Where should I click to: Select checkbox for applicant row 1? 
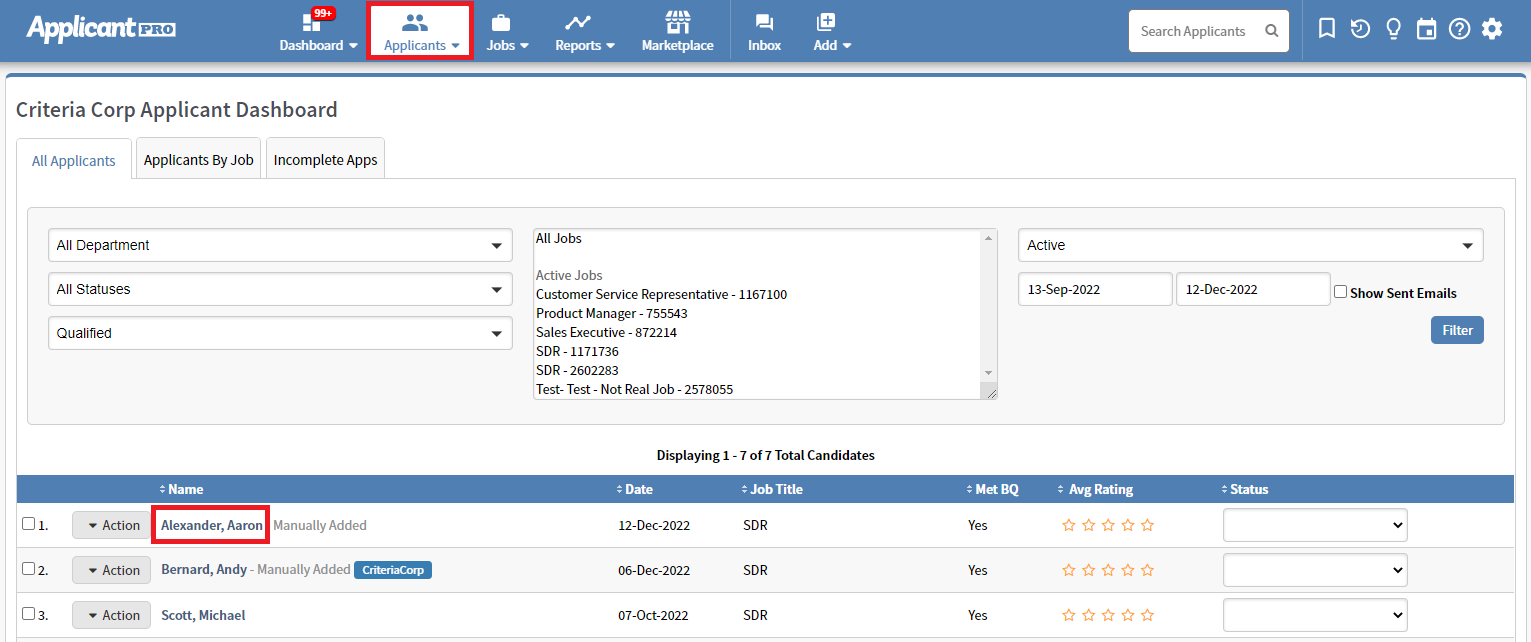coord(28,524)
